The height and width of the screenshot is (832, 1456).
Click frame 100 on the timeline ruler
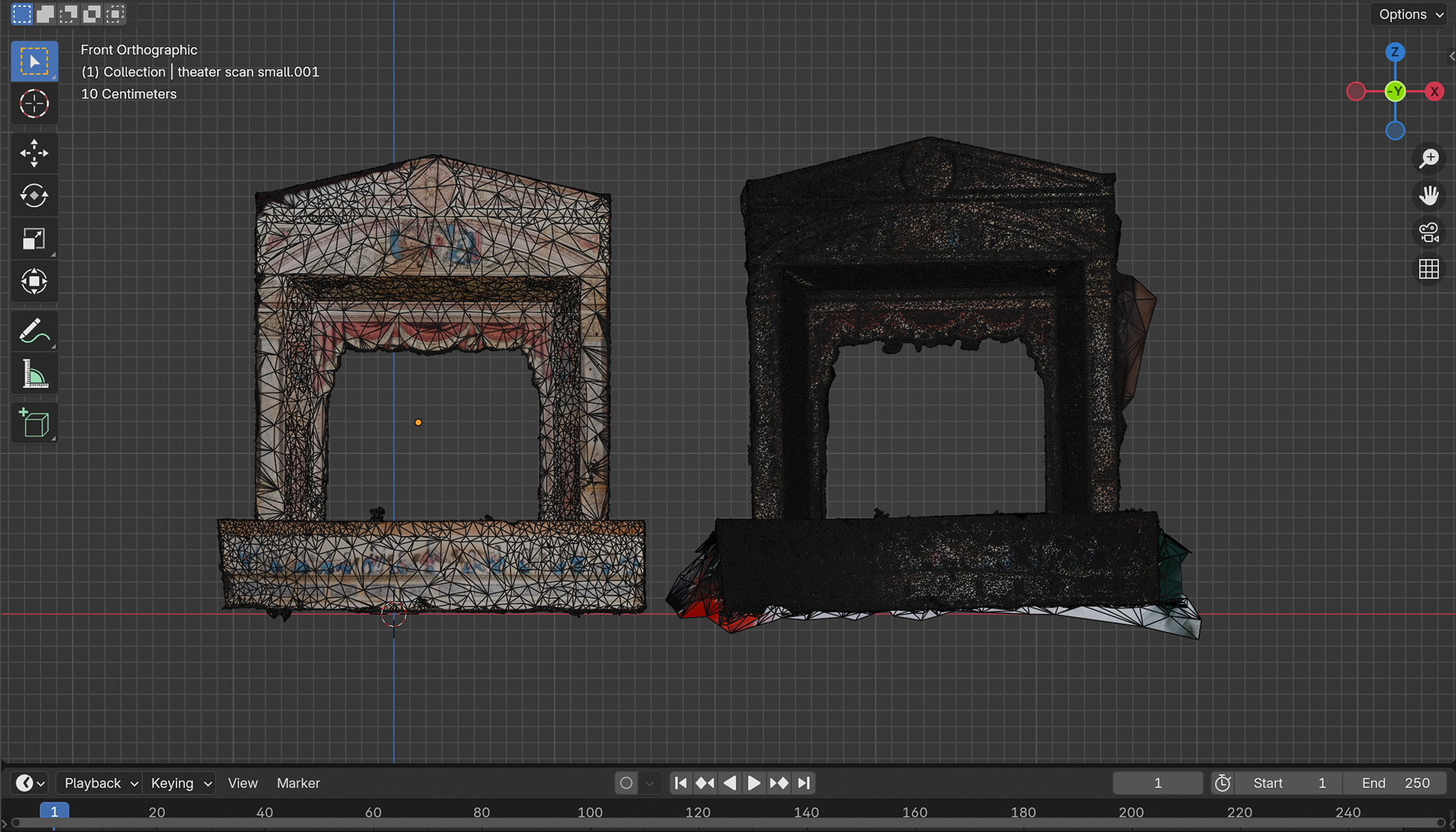[x=590, y=812]
